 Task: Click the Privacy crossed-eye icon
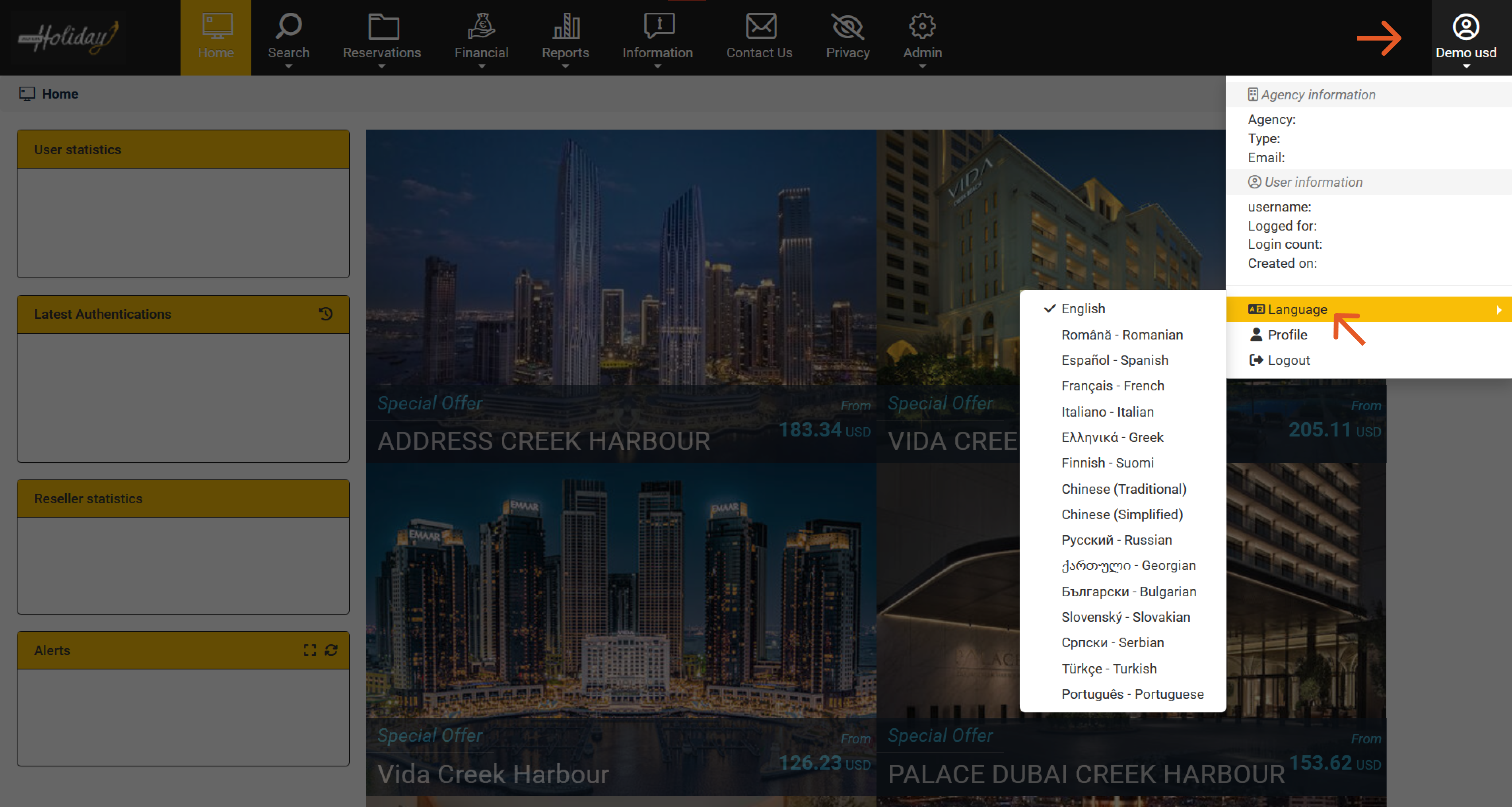click(x=847, y=27)
